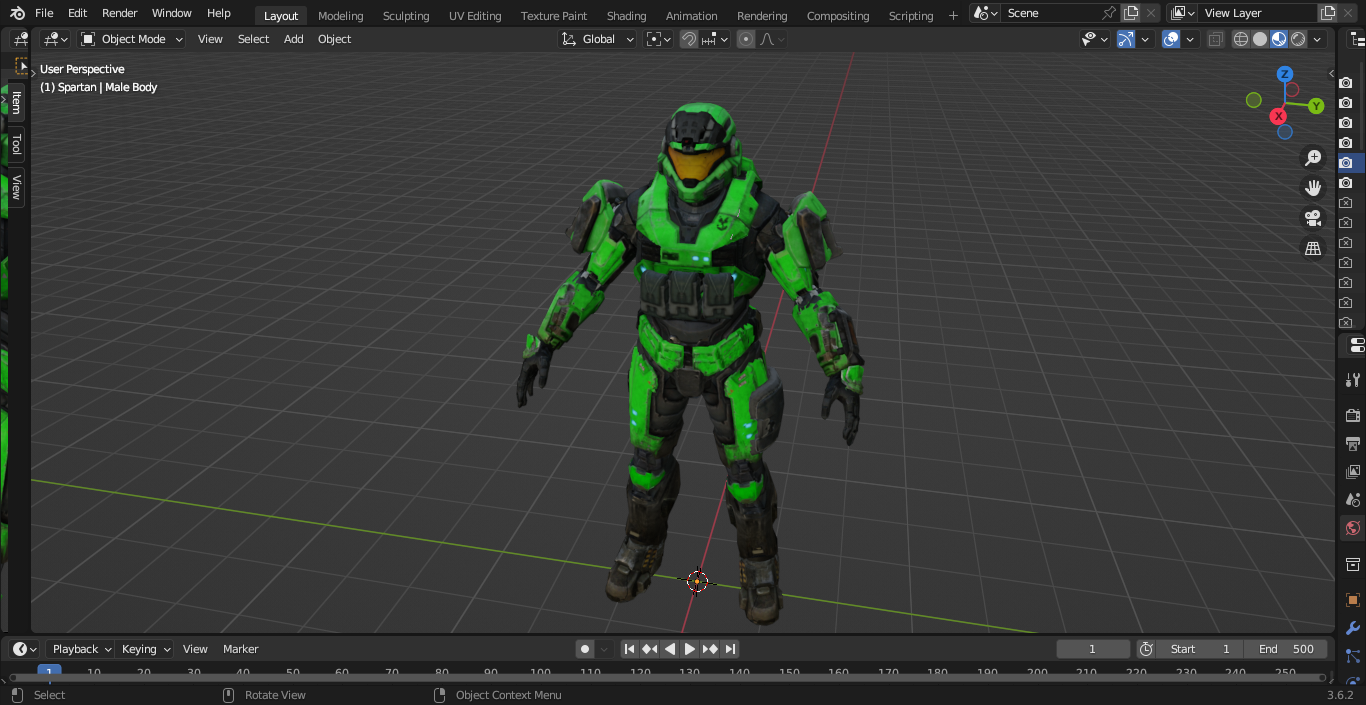Open the Add menu in viewport header
The height and width of the screenshot is (705, 1366).
pos(293,39)
